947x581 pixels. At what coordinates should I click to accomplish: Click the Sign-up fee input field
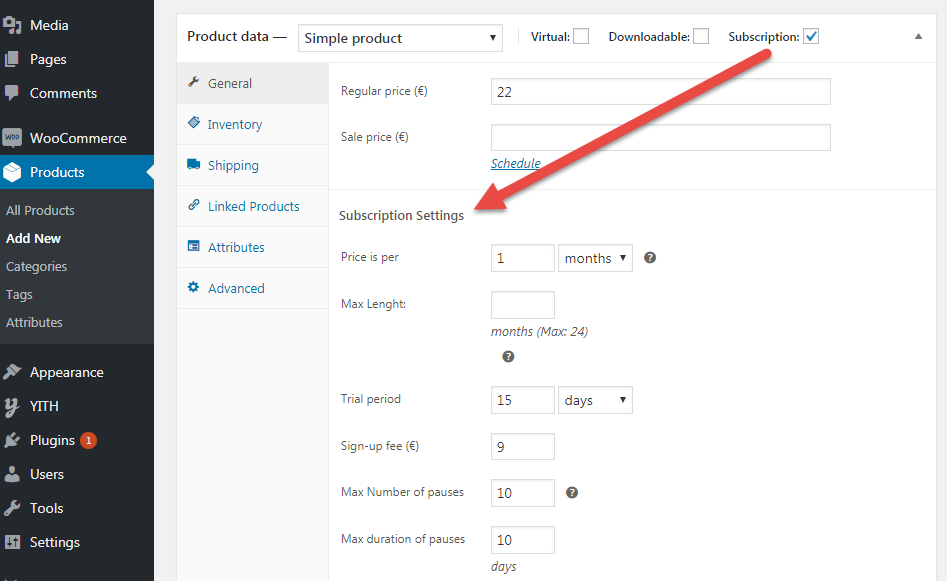pos(522,446)
